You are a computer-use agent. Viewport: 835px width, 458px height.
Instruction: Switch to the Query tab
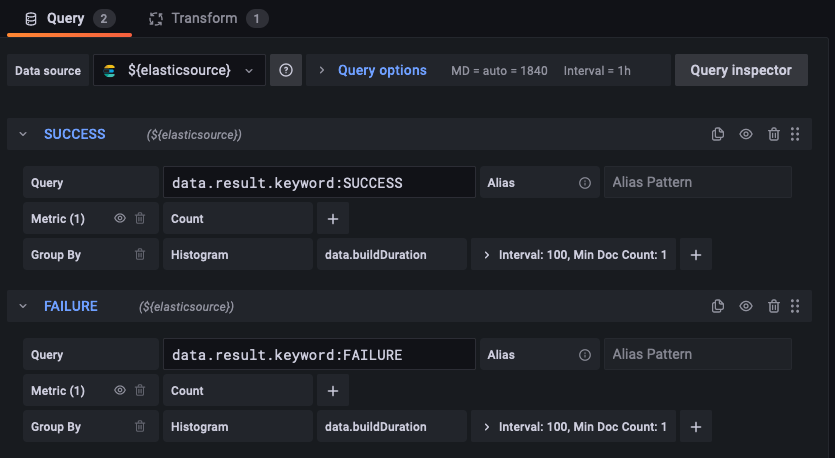click(x=69, y=19)
